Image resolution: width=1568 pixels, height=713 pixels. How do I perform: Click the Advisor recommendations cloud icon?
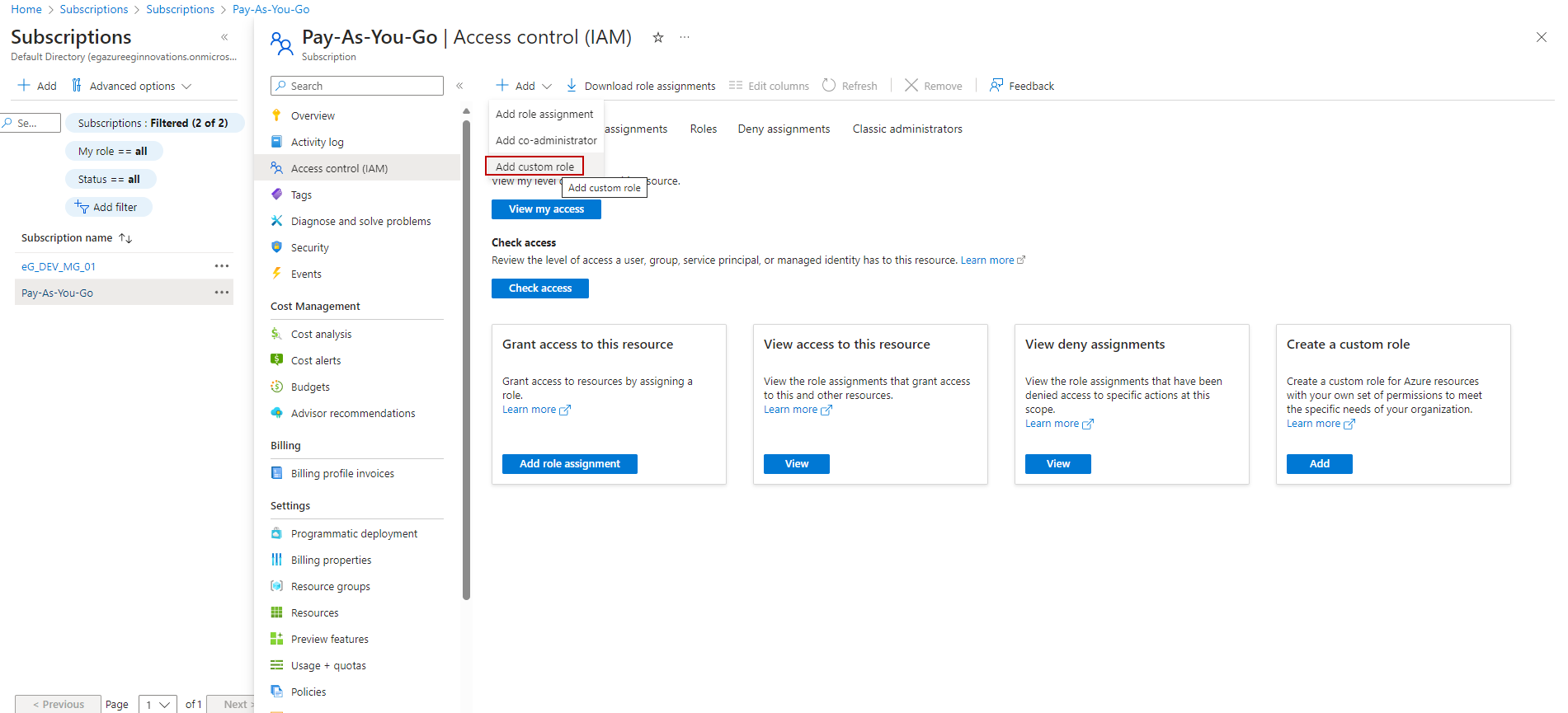coord(276,413)
